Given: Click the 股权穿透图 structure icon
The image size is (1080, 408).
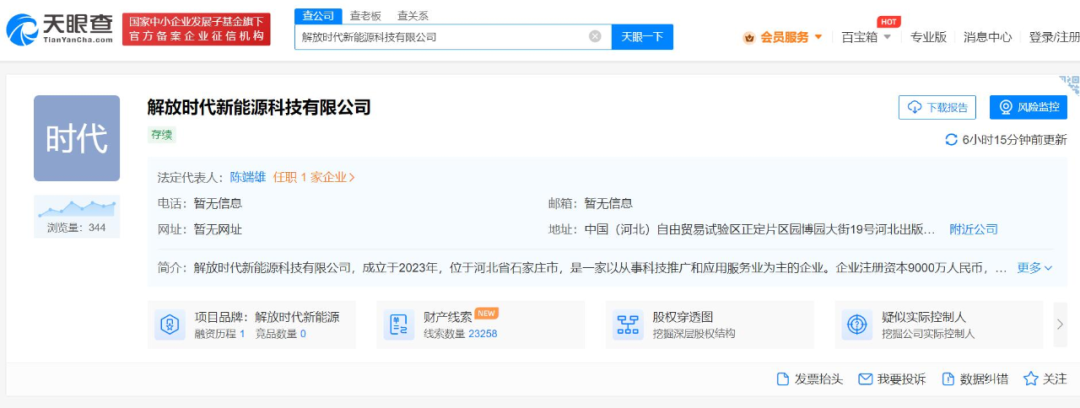Looking at the screenshot, I should coord(627,325).
